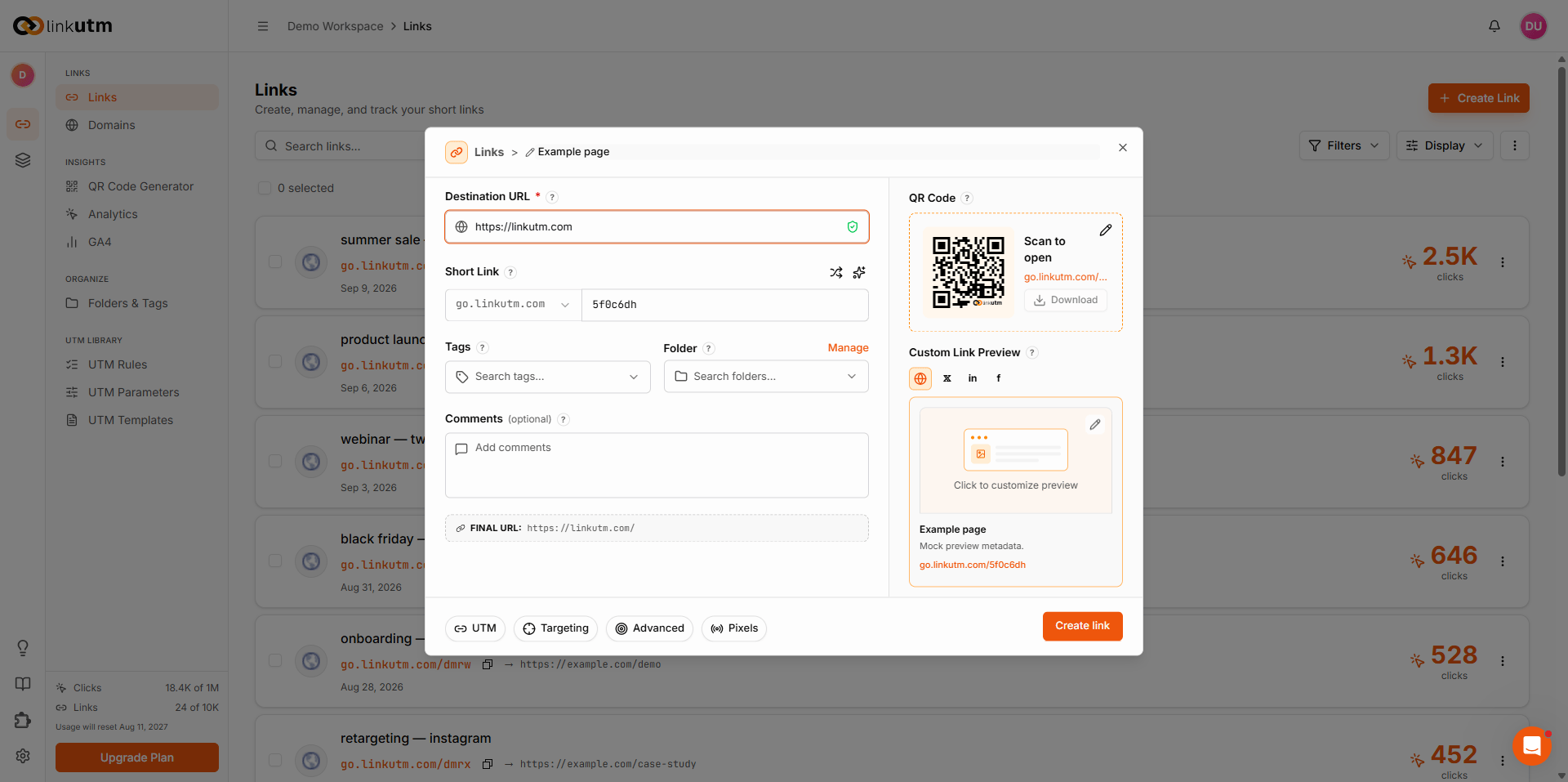This screenshot has width=1568, height=782.
Task: Open settings gear in left rail
Action: (x=23, y=756)
